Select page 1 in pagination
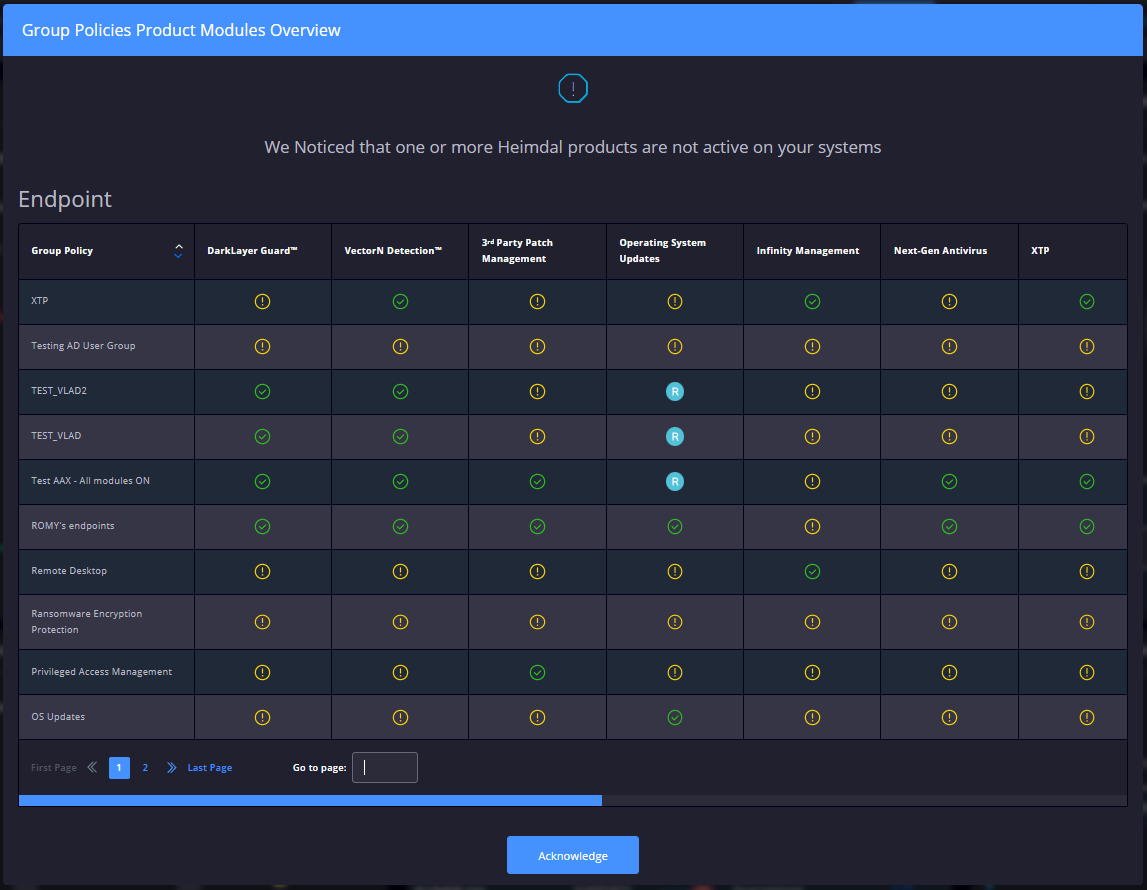This screenshot has width=1147, height=890. pos(119,768)
